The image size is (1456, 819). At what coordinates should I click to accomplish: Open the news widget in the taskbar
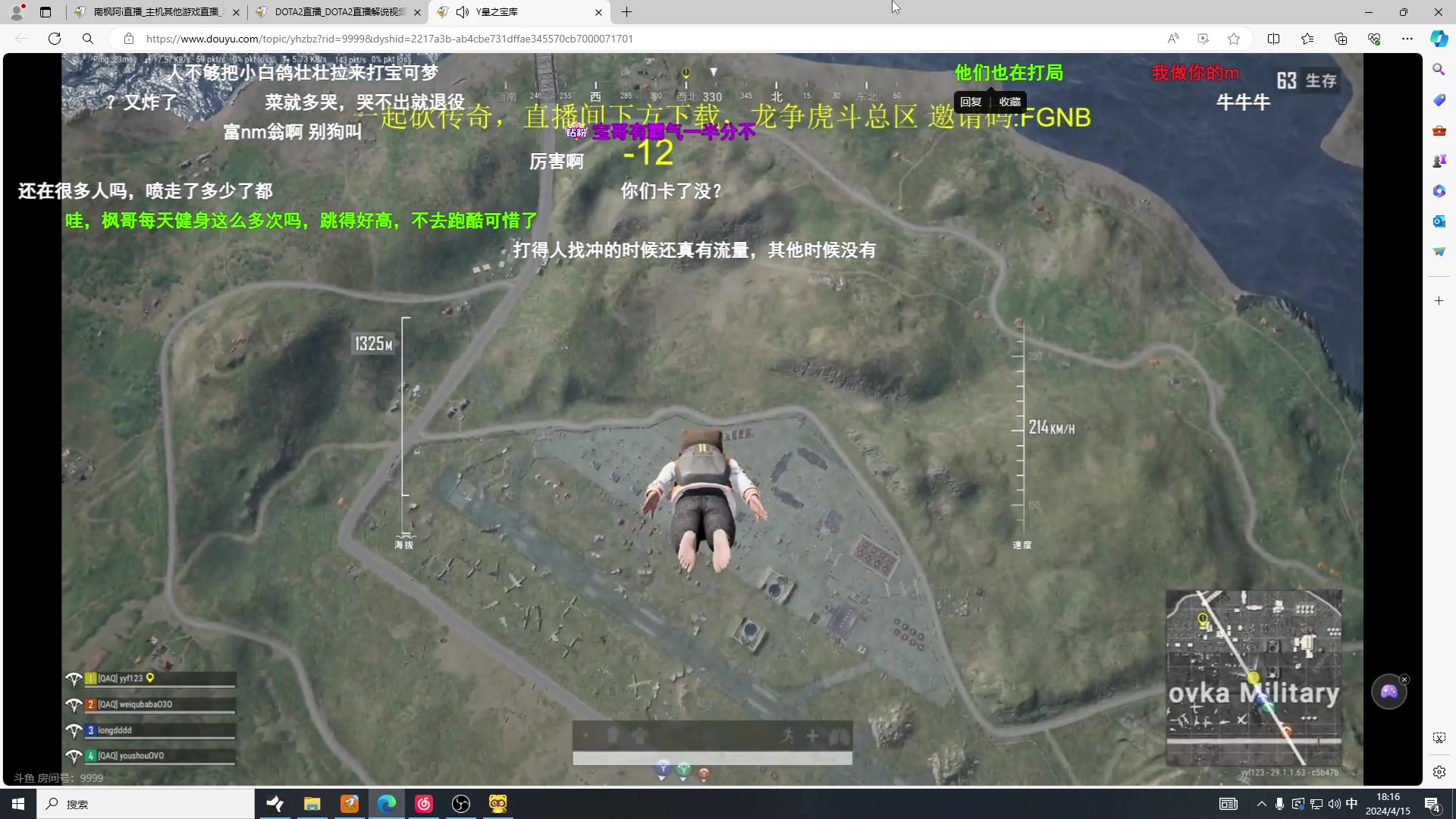coord(1228,804)
